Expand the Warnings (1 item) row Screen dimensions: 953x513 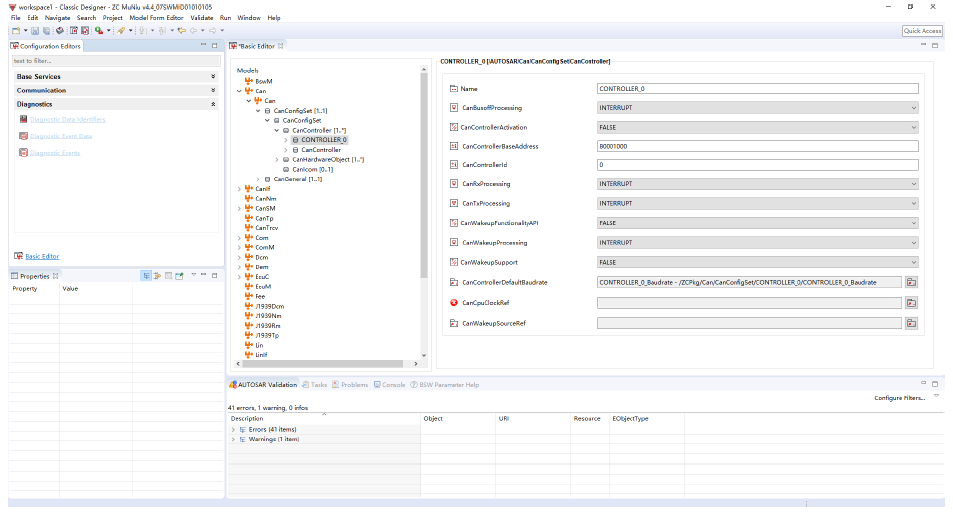coord(233,439)
